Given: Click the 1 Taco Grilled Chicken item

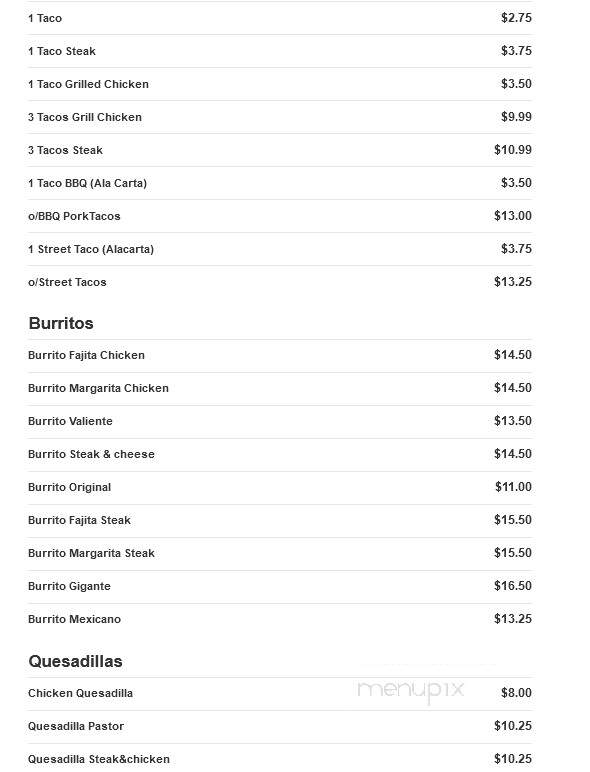Looking at the screenshot, I should point(280,84).
